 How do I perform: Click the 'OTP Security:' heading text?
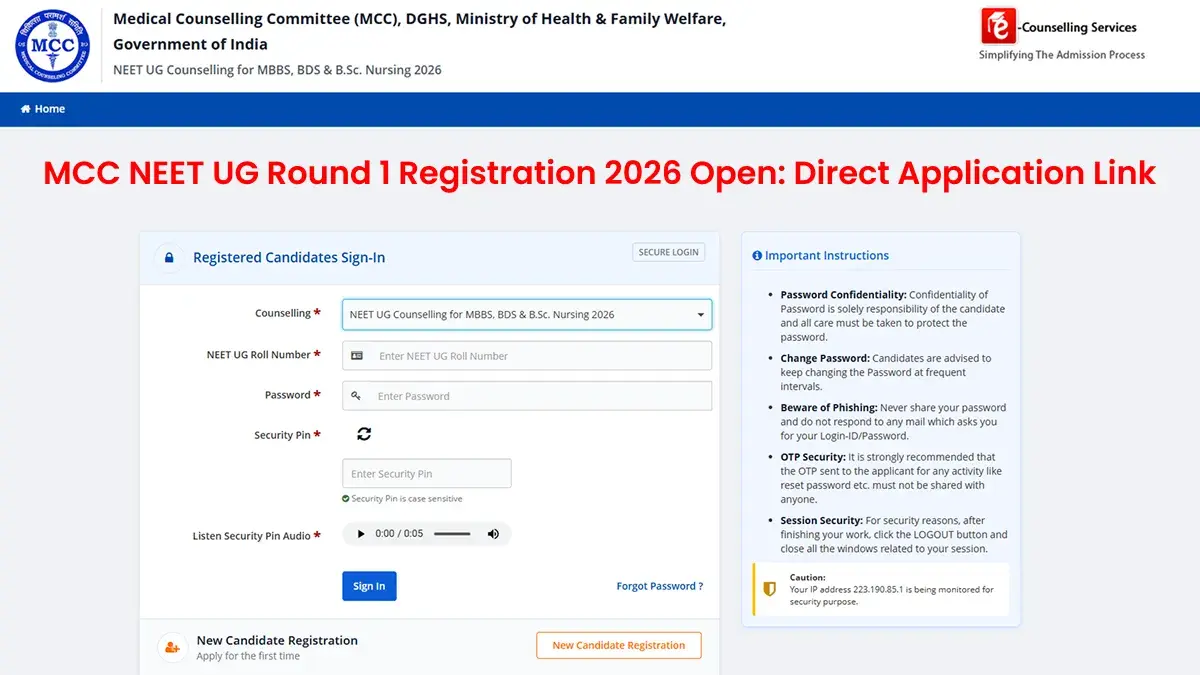click(x=813, y=457)
